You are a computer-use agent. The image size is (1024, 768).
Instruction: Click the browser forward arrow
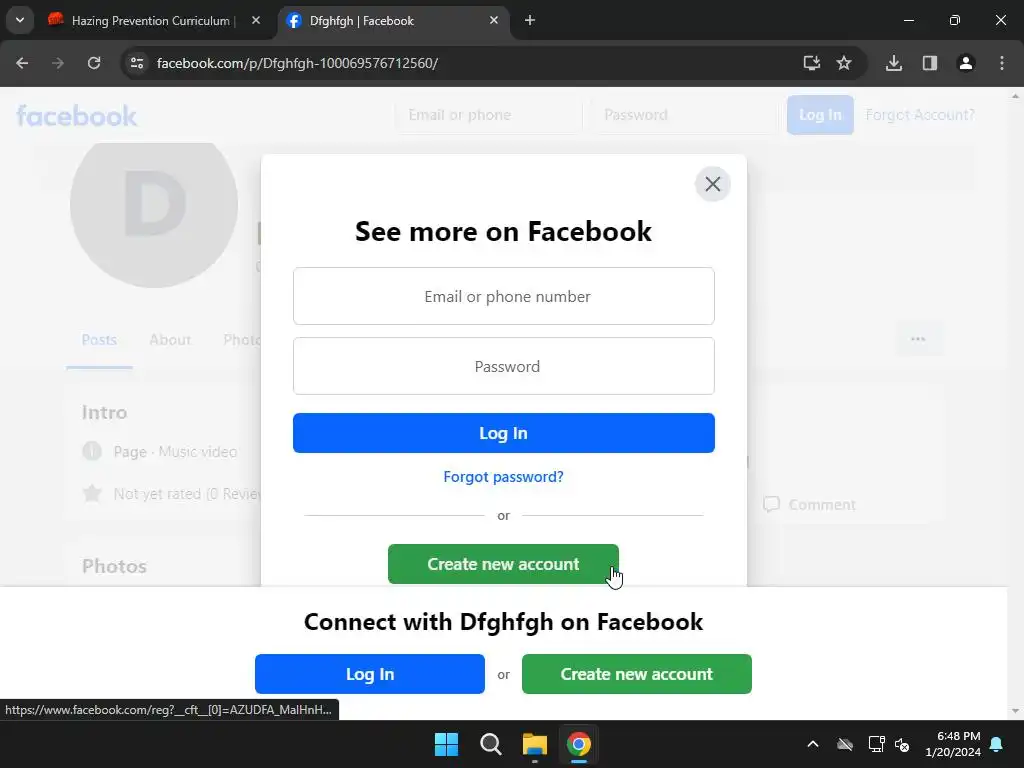[x=58, y=63]
